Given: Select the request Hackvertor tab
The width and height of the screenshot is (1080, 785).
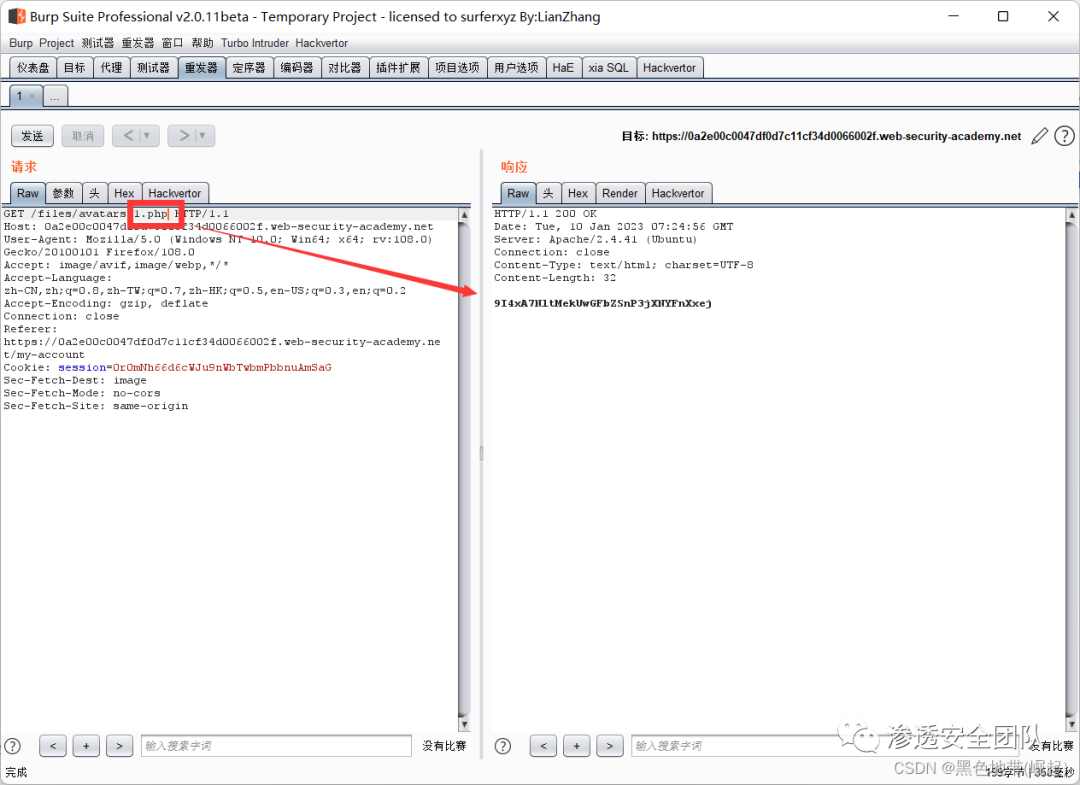Looking at the screenshot, I should [175, 193].
